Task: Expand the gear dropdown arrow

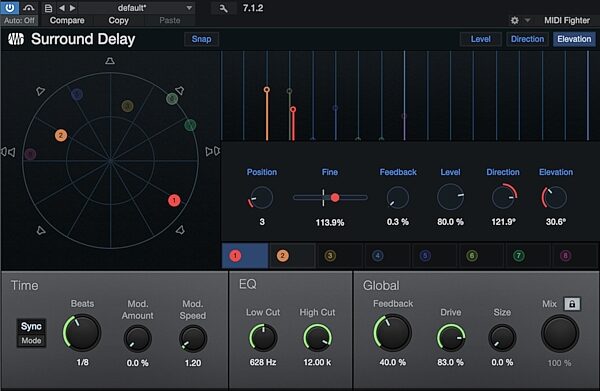Action: click(x=527, y=20)
